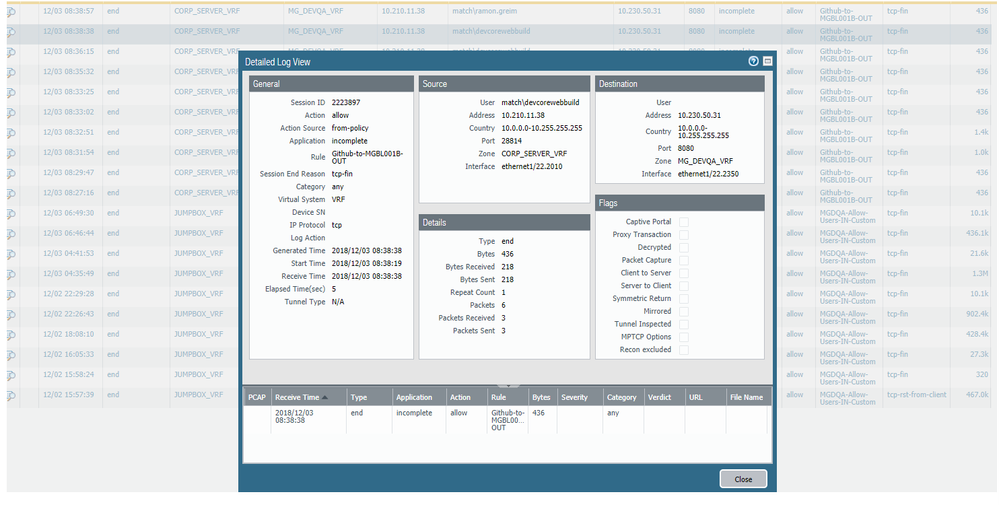Viewport: 999px width, 505px height.
Task: Open log details for 12/03 06:49:30 row
Action: coord(11,215)
